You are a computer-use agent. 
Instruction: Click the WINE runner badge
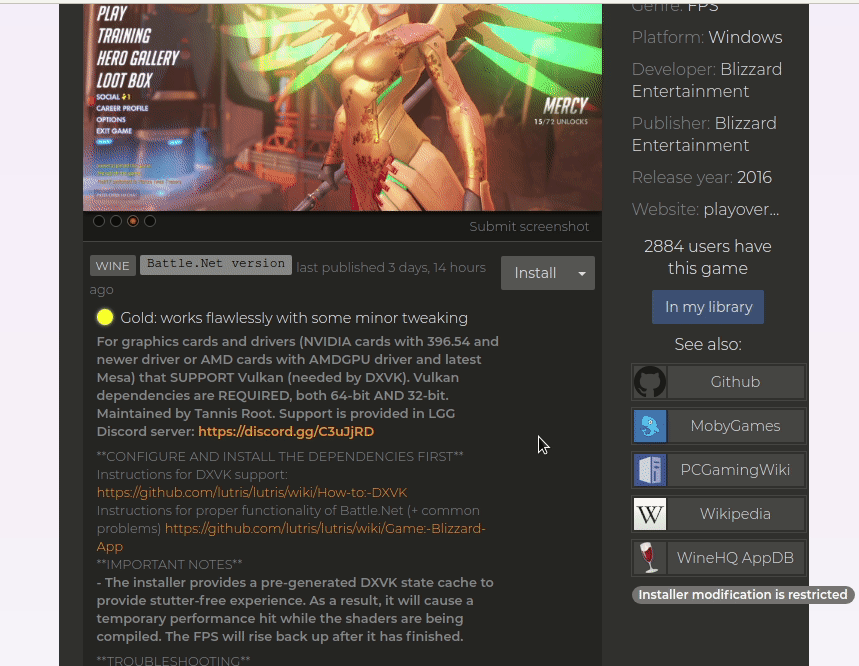(x=112, y=266)
